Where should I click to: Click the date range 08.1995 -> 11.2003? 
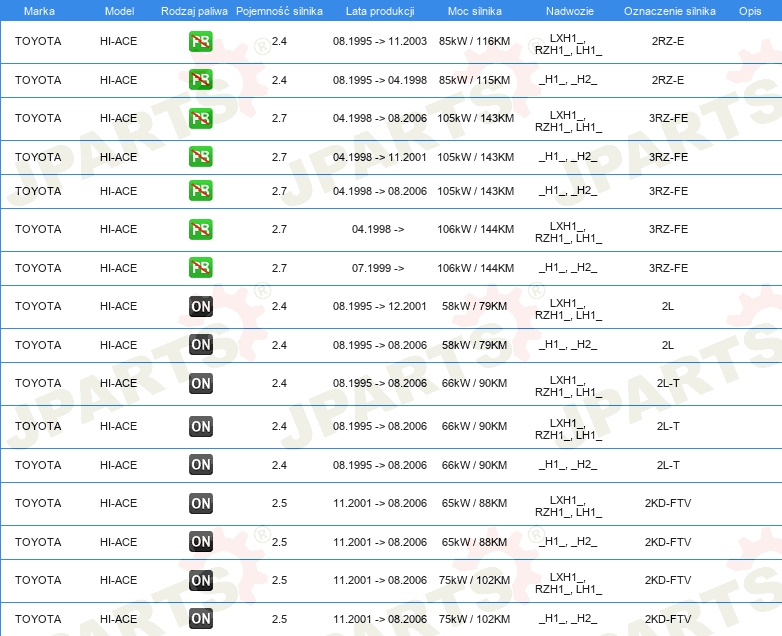[380, 41]
